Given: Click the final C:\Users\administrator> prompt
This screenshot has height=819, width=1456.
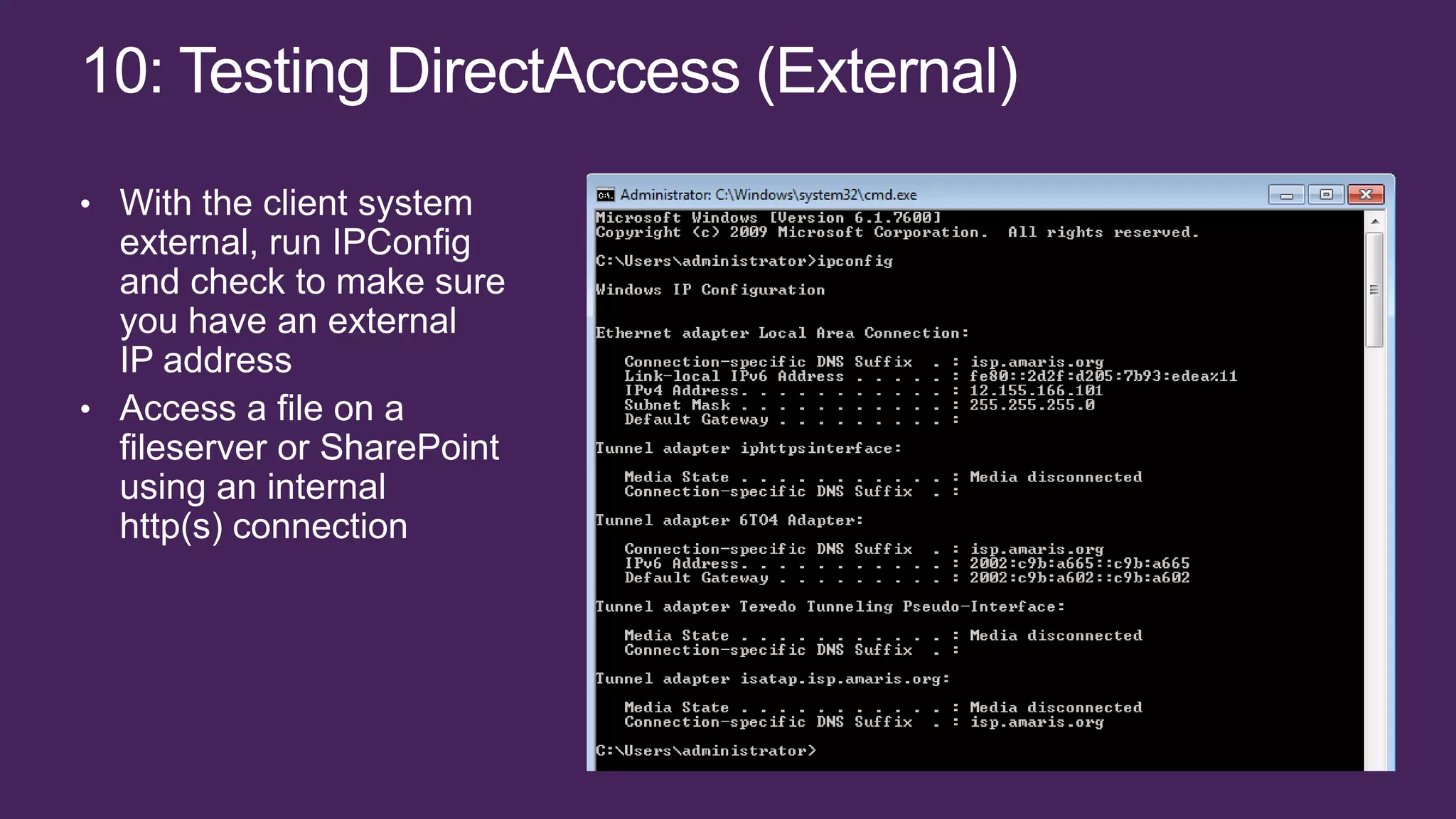Looking at the screenshot, I should click(x=705, y=751).
